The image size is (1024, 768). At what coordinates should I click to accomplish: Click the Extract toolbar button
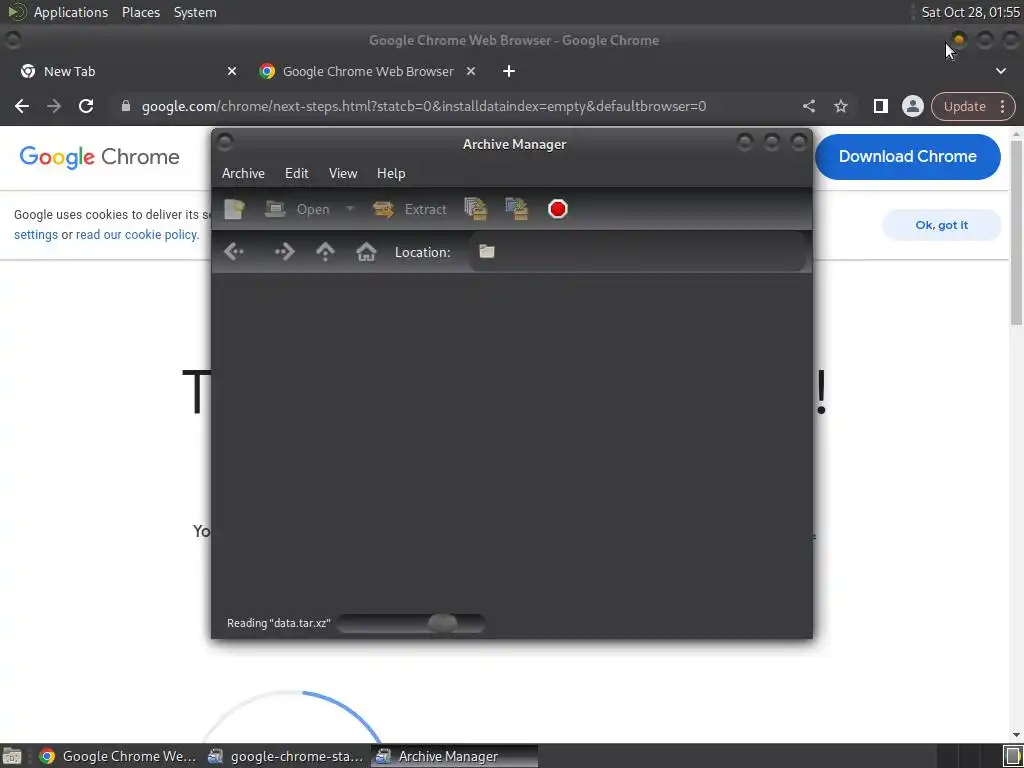click(x=410, y=209)
